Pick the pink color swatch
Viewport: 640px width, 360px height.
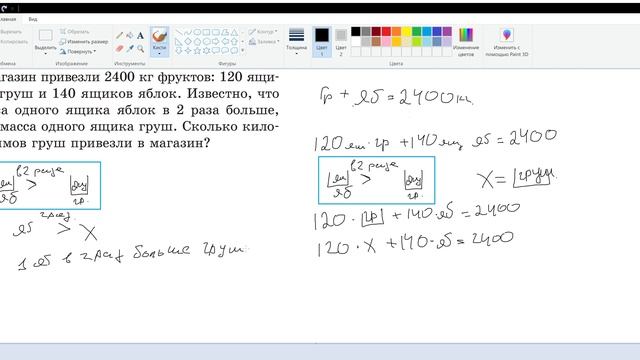tap(386, 41)
